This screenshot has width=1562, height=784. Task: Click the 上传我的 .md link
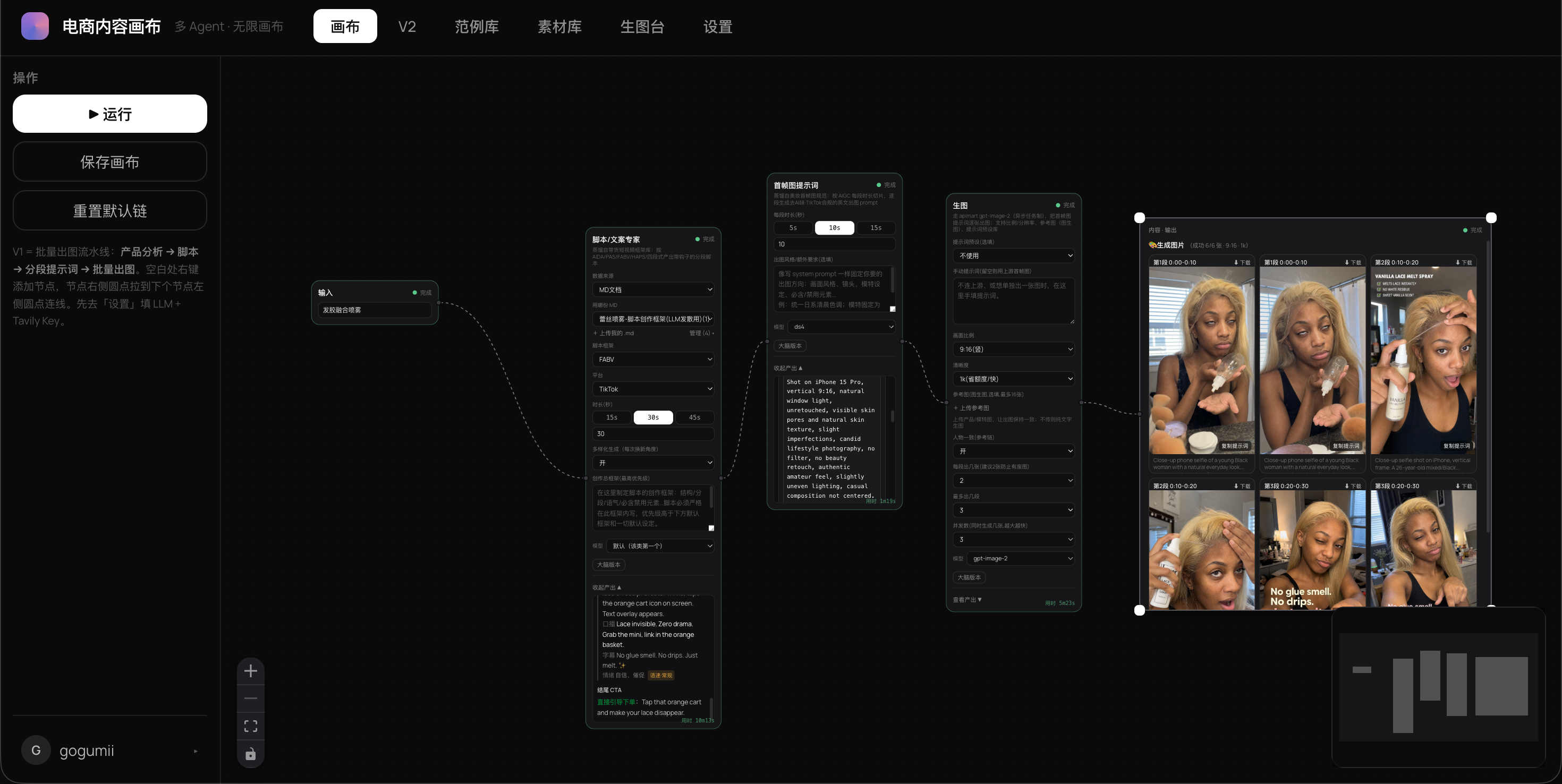point(613,333)
